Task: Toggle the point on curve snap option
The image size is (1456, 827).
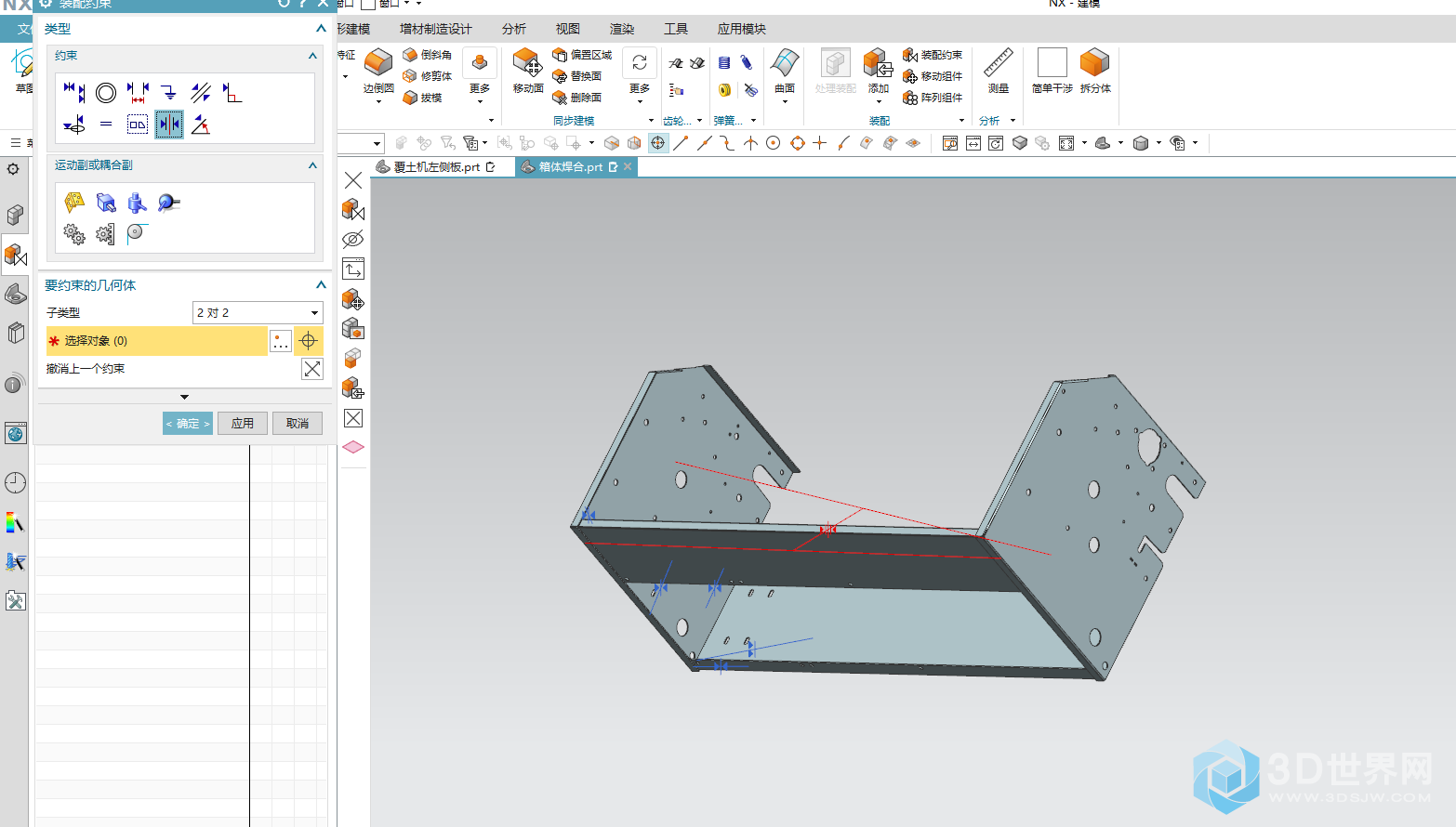Action: (x=843, y=143)
